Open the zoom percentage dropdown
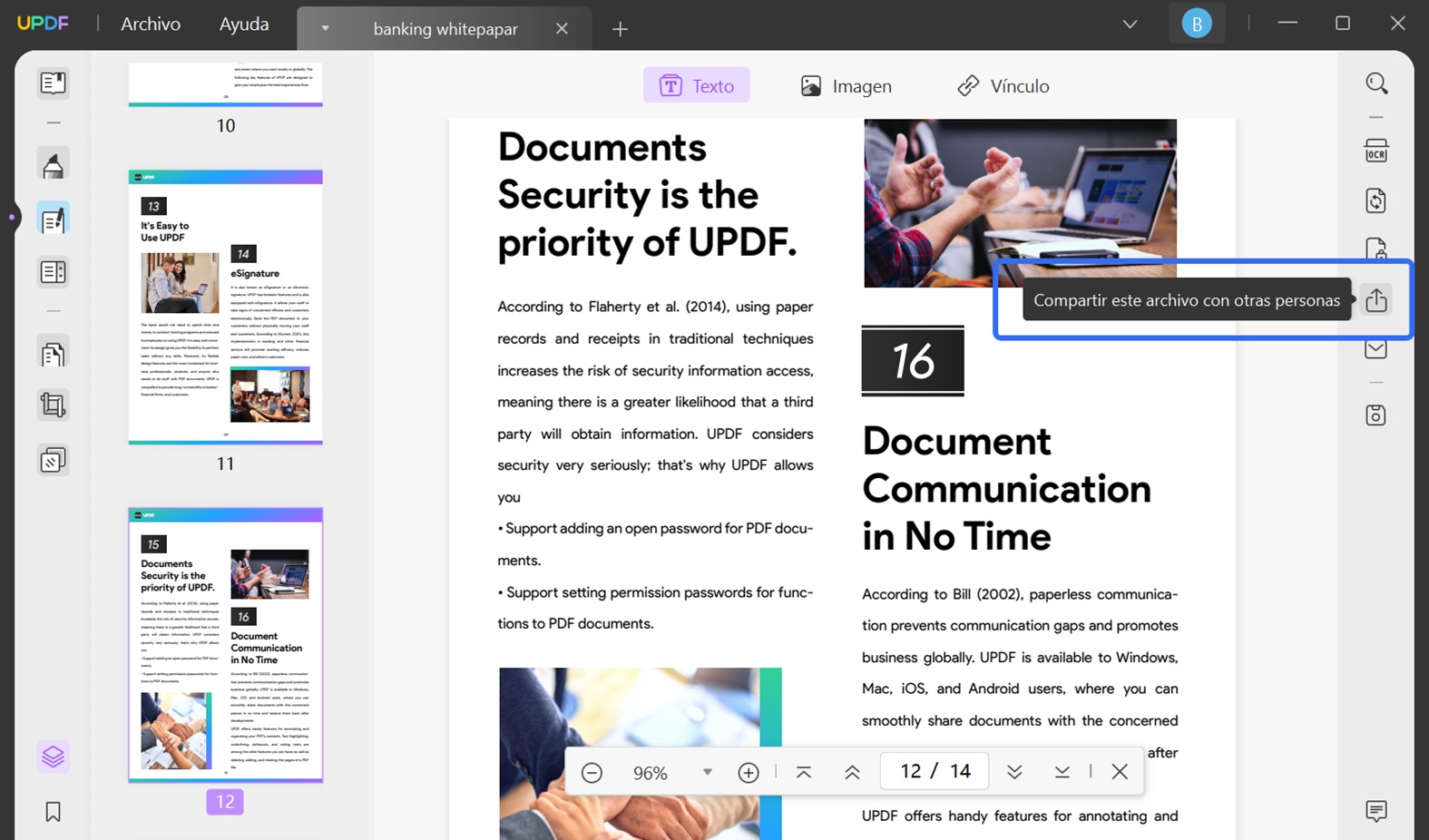 [707, 772]
